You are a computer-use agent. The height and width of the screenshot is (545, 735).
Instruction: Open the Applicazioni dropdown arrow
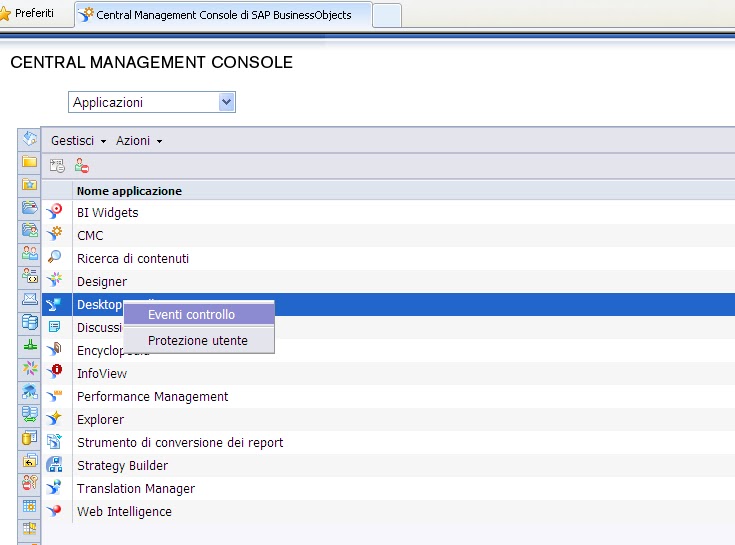[x=226, y=102]
